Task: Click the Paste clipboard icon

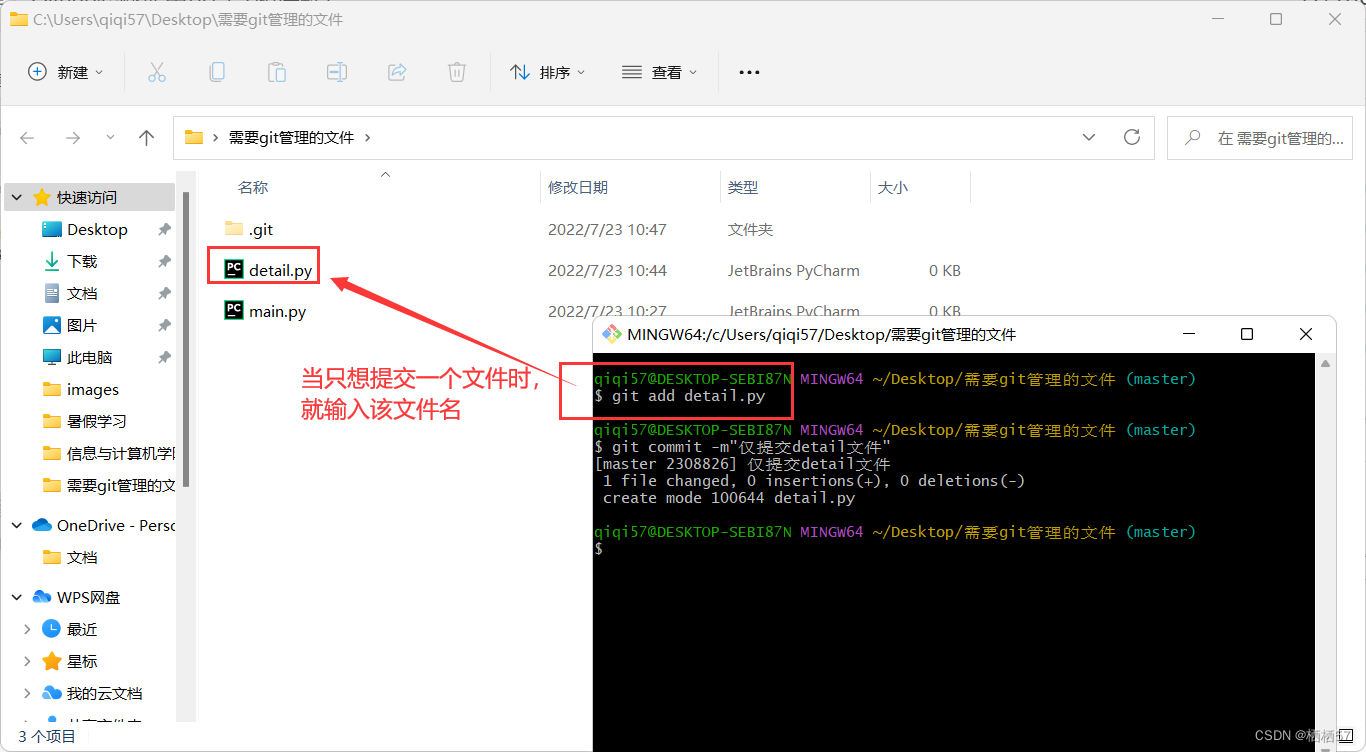Action: click(x=277, y=72)
